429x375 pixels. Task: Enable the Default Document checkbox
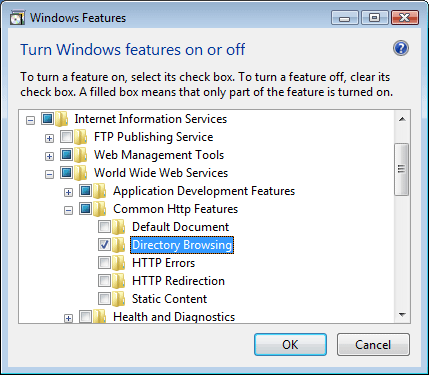[104, 227]
